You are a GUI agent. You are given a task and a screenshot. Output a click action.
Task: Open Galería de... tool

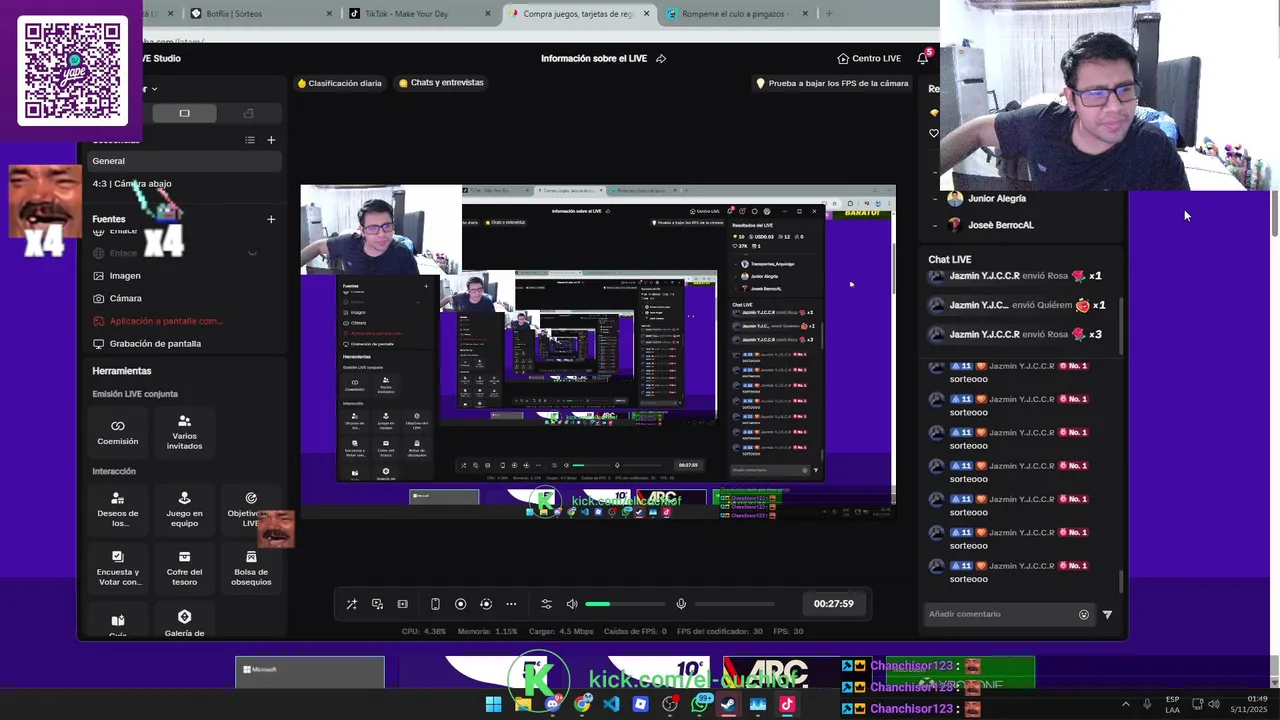(184, 623)
